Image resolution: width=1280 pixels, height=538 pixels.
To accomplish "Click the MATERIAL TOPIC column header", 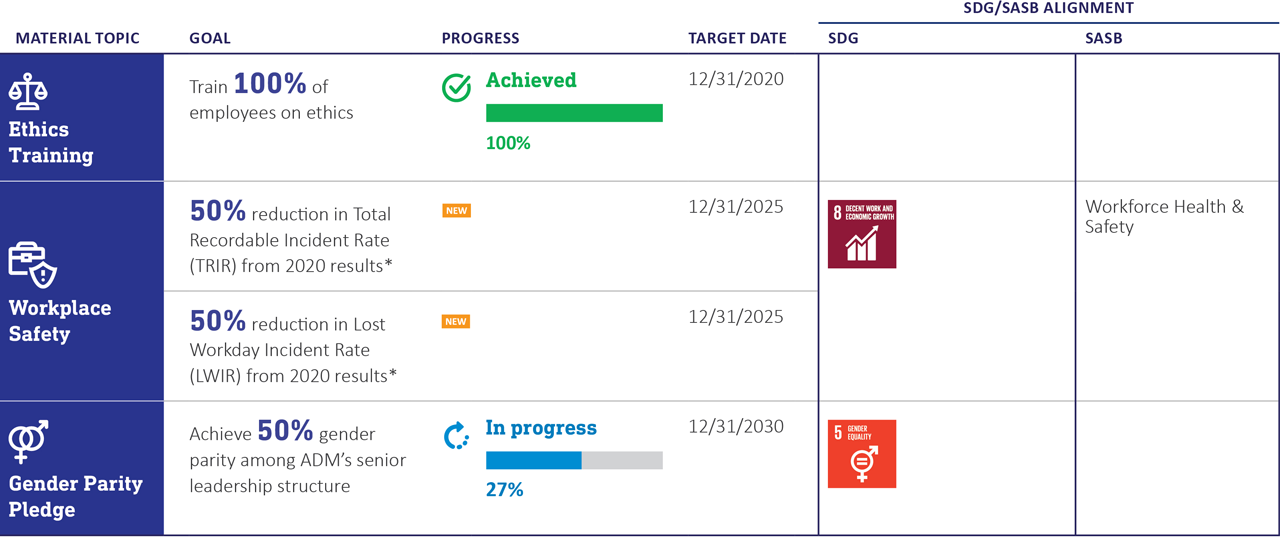I will coord(77,39).
